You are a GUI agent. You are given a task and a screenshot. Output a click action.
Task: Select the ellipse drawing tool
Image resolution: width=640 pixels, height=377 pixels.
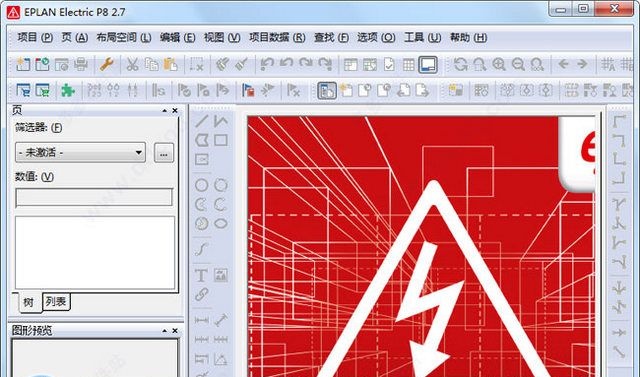(221, 224)
